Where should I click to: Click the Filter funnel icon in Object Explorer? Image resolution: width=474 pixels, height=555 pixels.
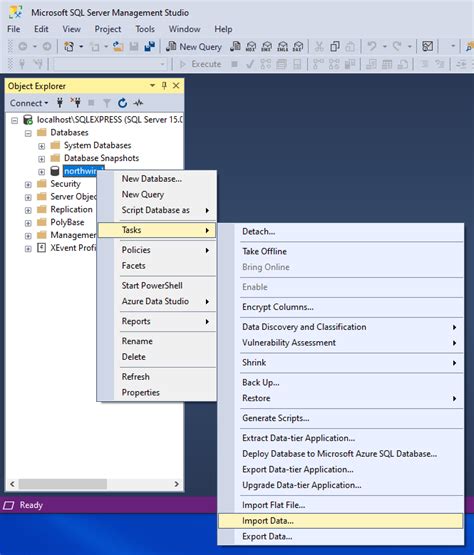point(107,103)
